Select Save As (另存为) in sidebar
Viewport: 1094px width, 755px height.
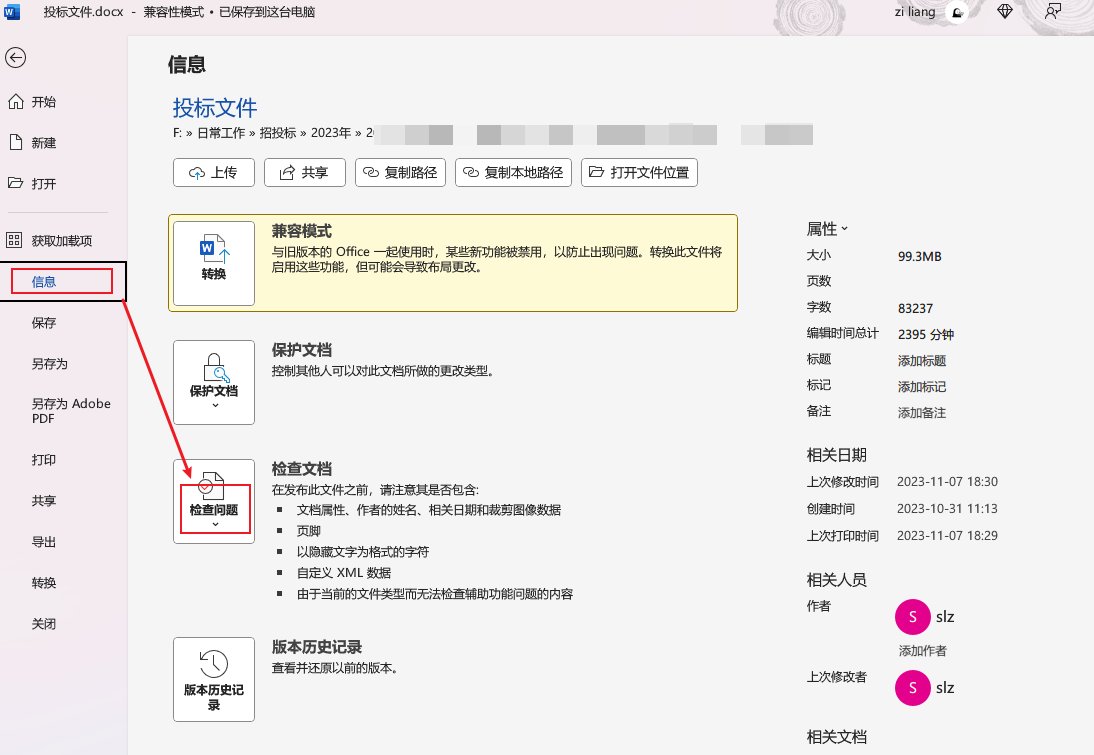50,364
